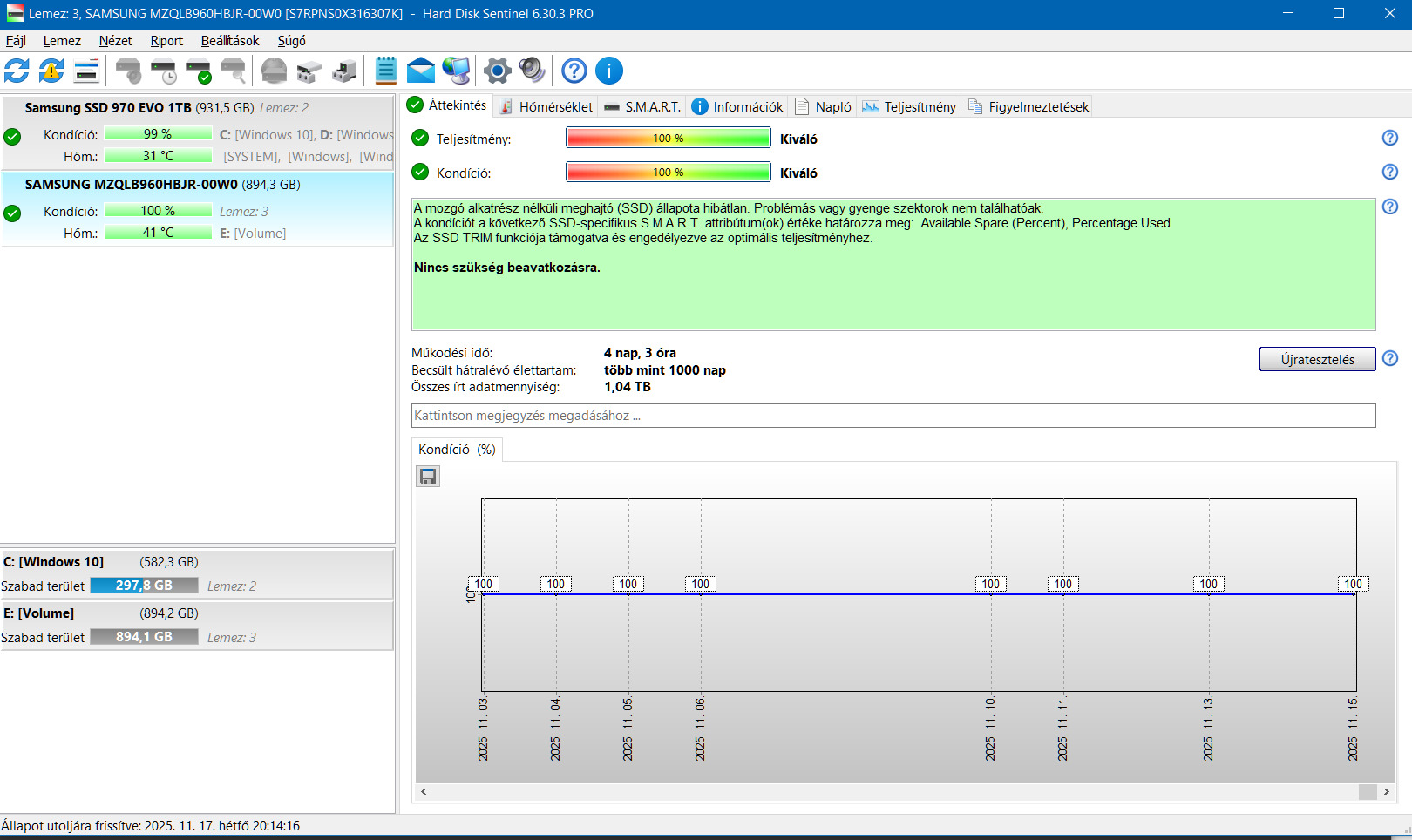Click the disk with green checkmark icon
This screenshot has height=840, width=1412.
pyautogui.click(x=199, y=71)
